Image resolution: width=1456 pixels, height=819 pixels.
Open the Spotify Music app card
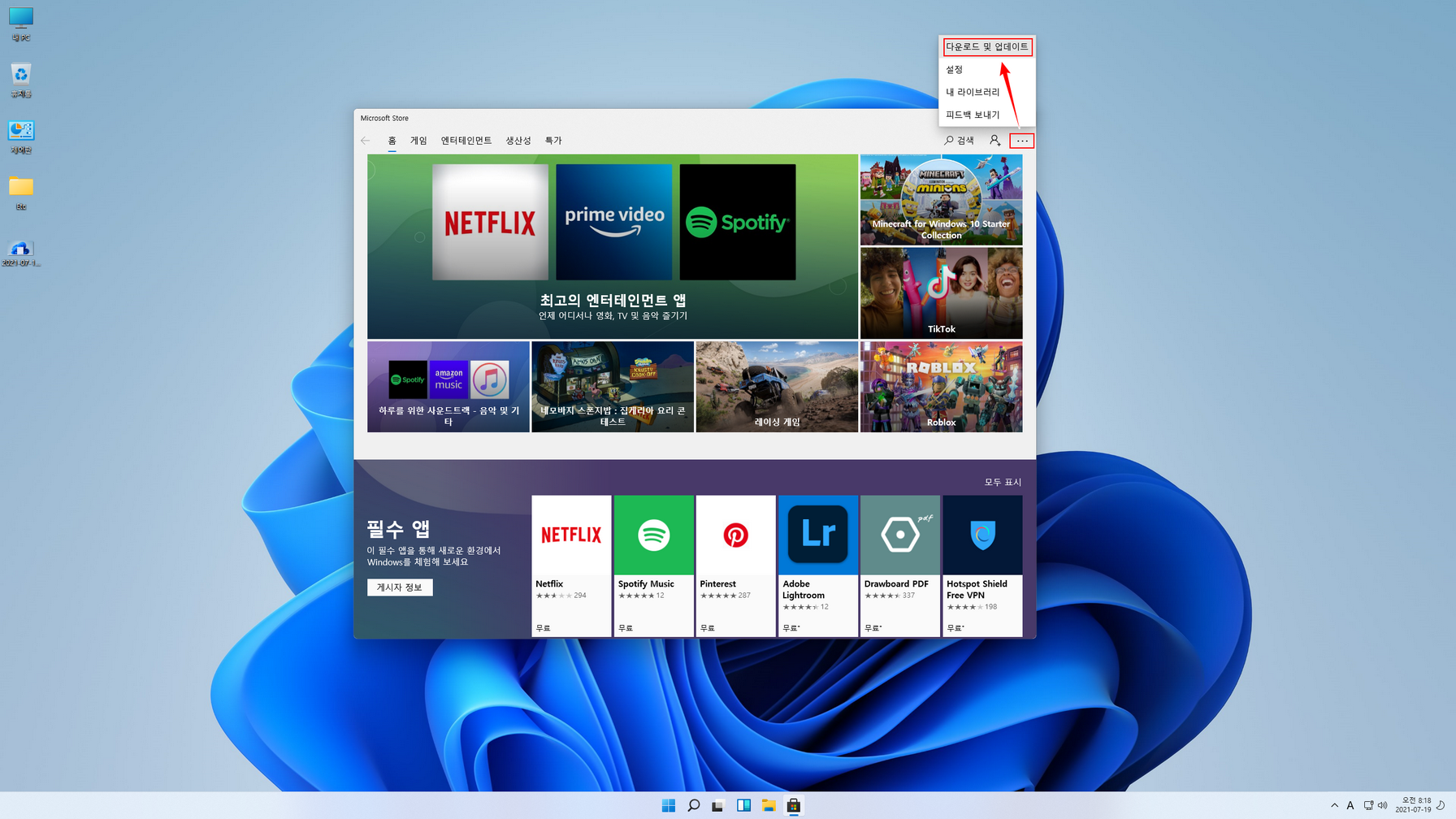[x=654, y=566]
